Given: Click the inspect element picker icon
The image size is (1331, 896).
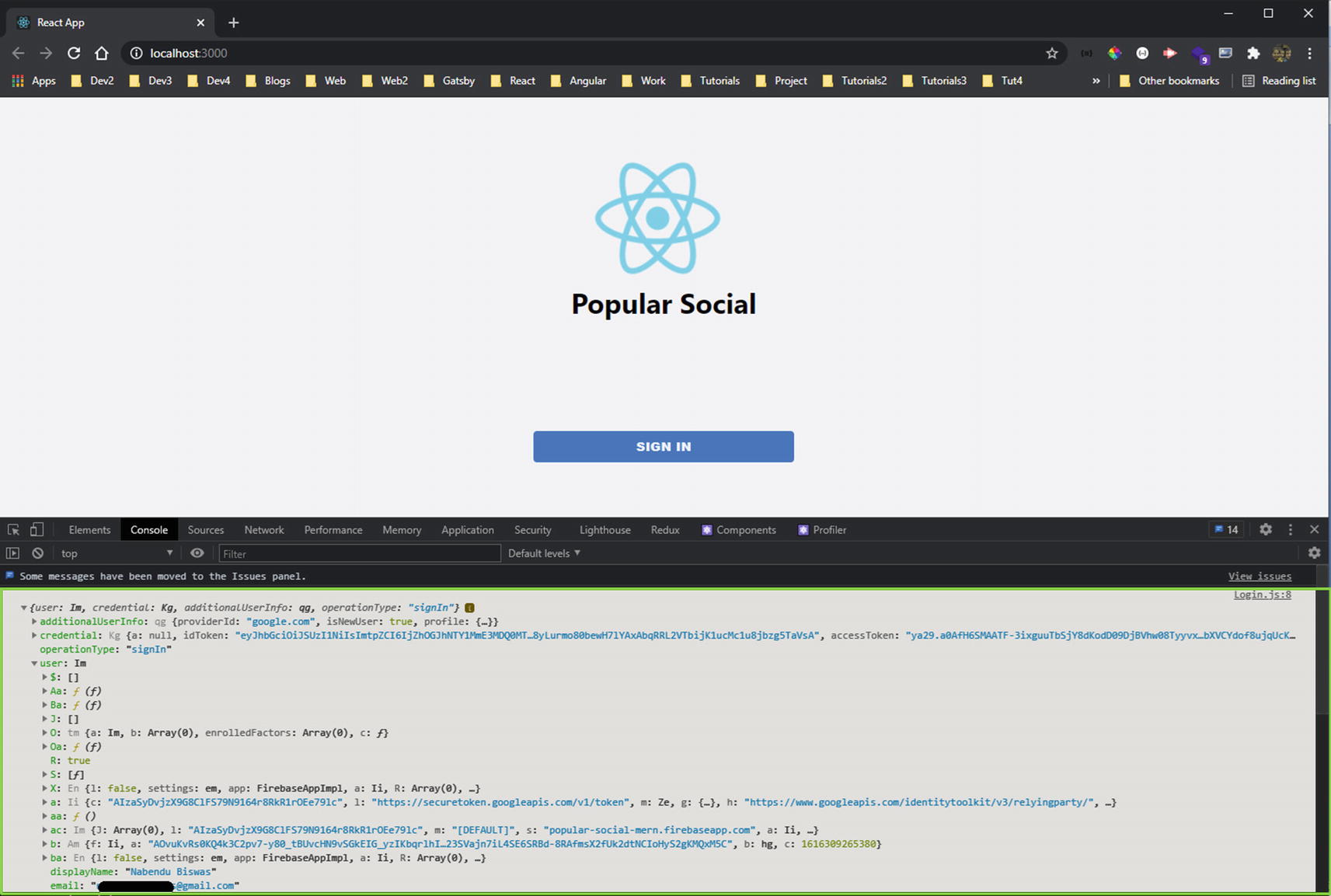Looking at the screenshot, I should tap(13, 530).
